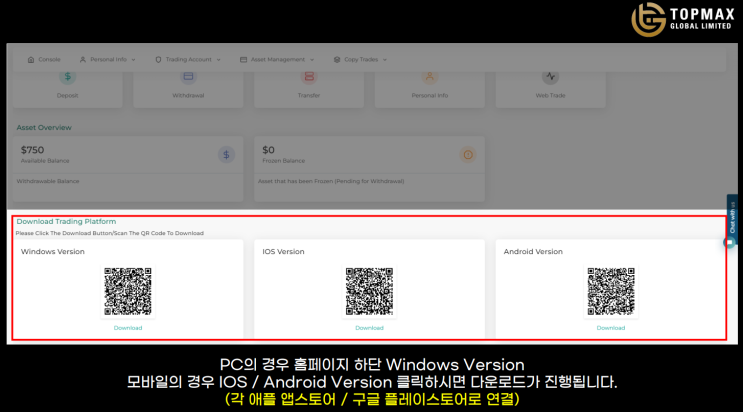Click the Copy Trades layers icon
Image resolution: width=743 pixels, height=412 pixels.
[x=337, y=60]
